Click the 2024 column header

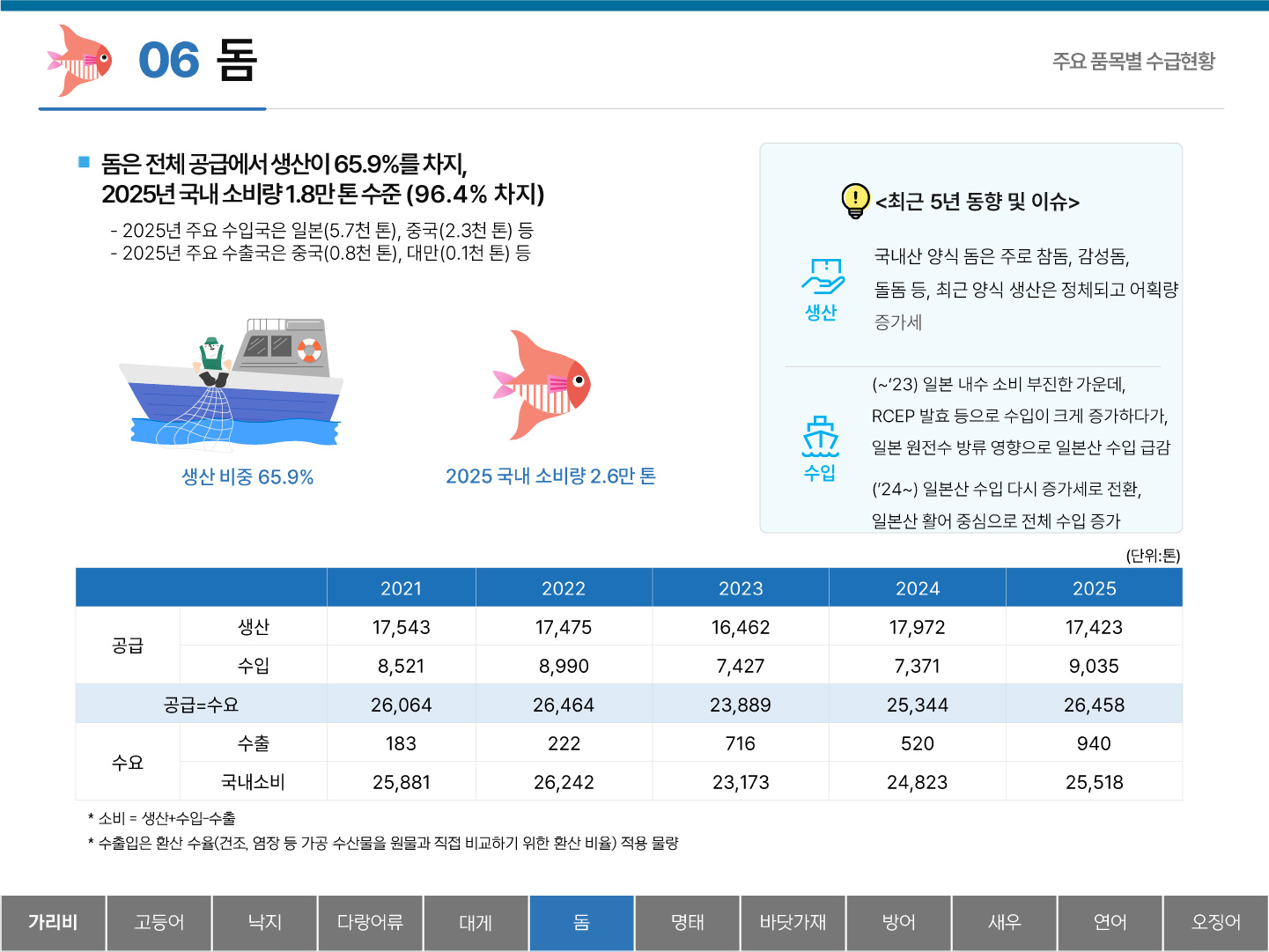tap(918, 588)
